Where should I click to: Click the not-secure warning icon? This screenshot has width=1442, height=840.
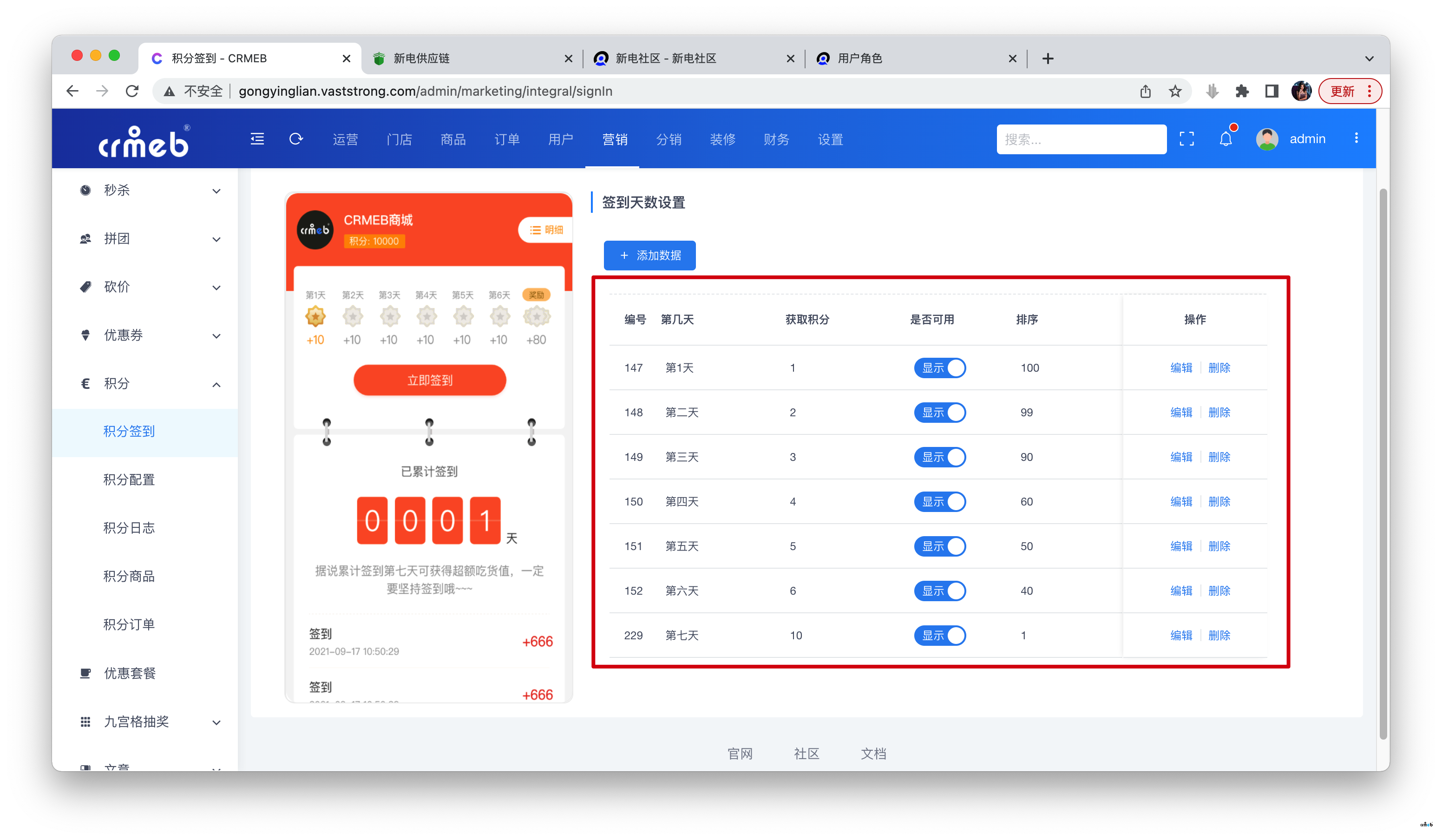[169, 92]
